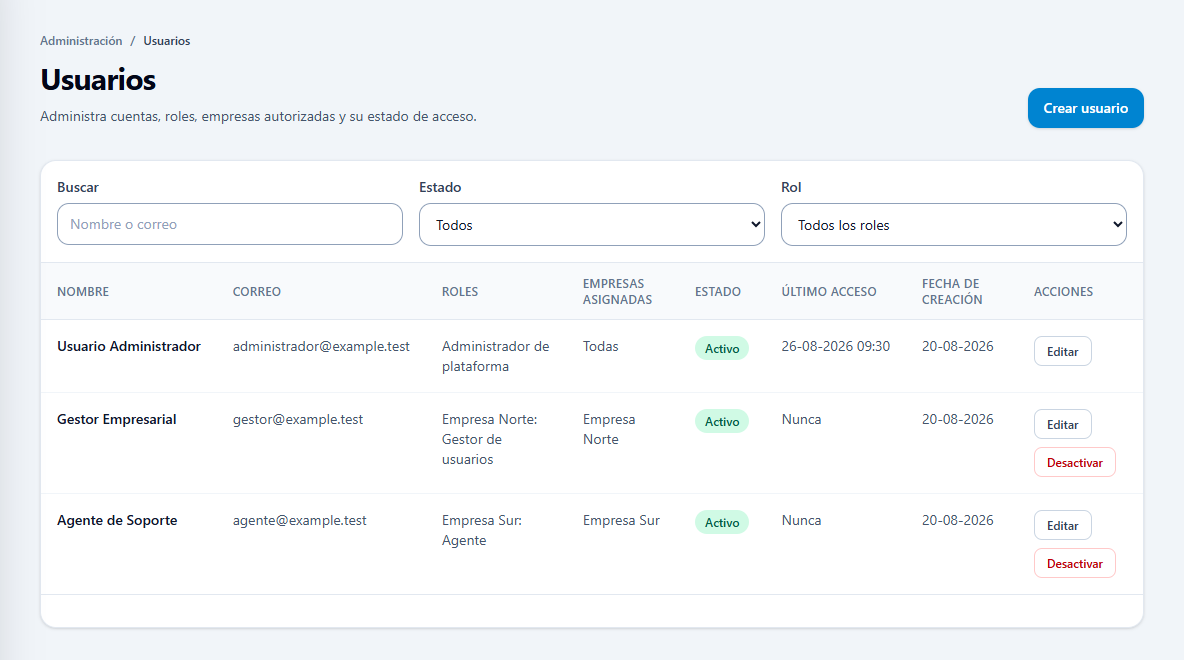Image resolution: width=1184 pixels, height=660 pixels.
Task: Click the EMPRESAS ASIGNADAS column header
Action: click(617, 291)
